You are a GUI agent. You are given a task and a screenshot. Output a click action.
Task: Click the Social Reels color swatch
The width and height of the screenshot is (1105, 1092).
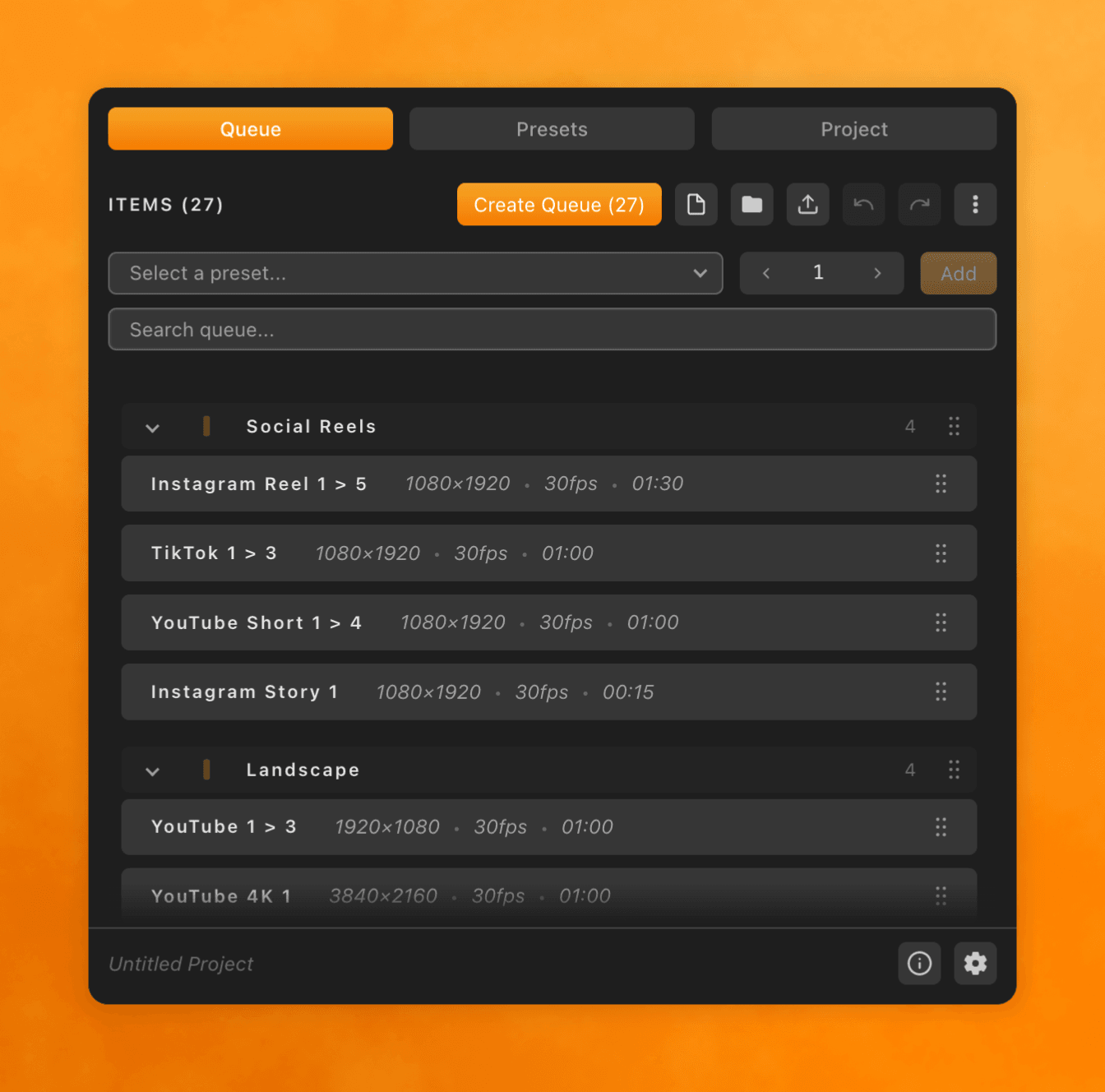pos(206,426)
